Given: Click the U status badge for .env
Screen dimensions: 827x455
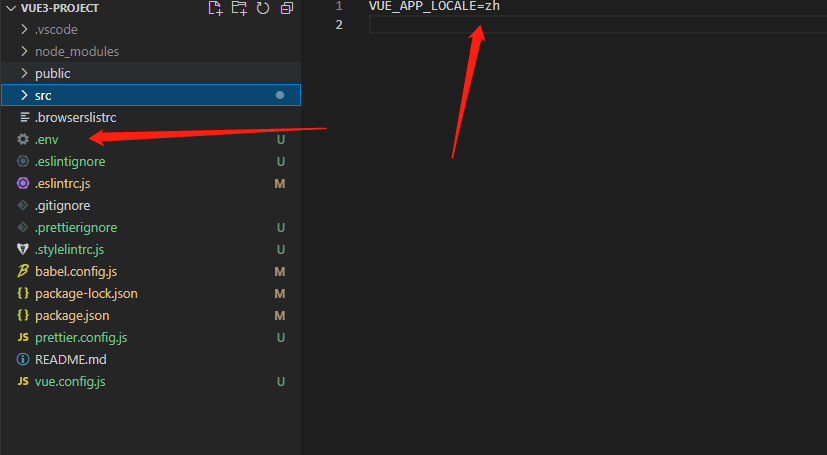Looking at the screenshot, I should [x=281, y=140].
